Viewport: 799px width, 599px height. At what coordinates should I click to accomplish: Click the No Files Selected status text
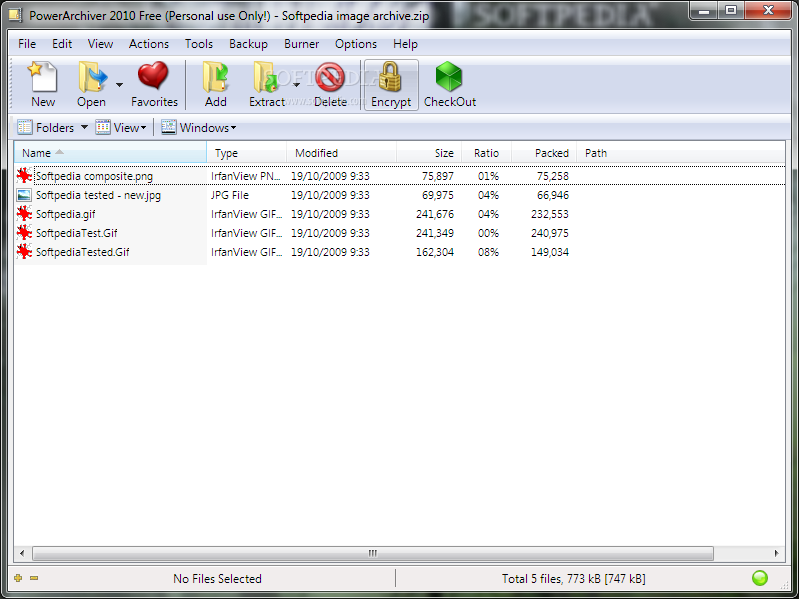pos(217,579)
